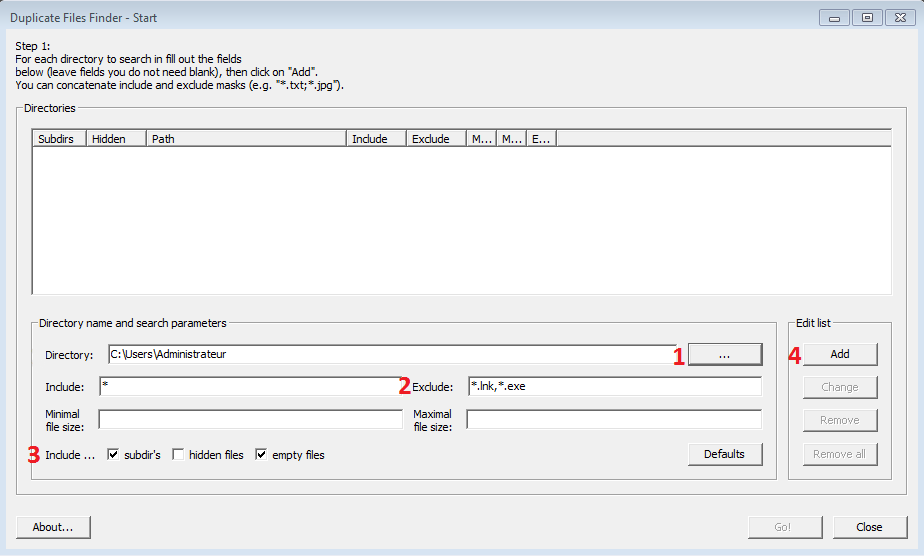
Task: Sort by the Path column header
Action: [246, 139]
